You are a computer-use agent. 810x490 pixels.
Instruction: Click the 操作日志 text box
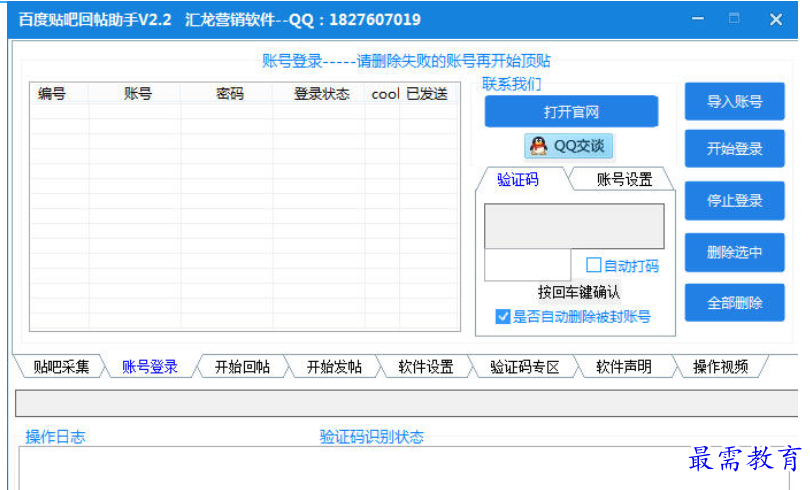click(404, 468)
